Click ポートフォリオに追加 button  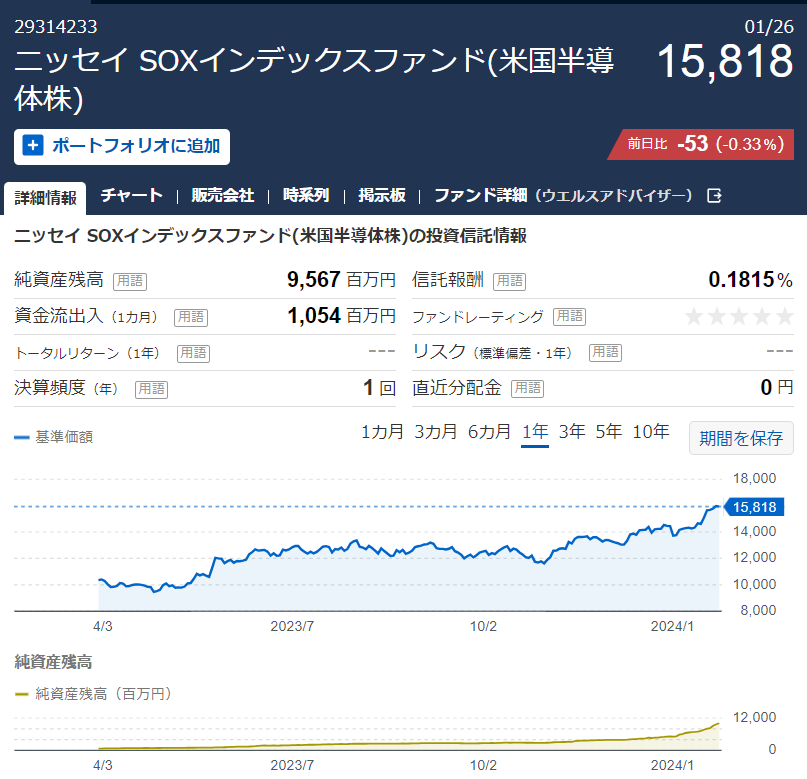tap(122, 147)
